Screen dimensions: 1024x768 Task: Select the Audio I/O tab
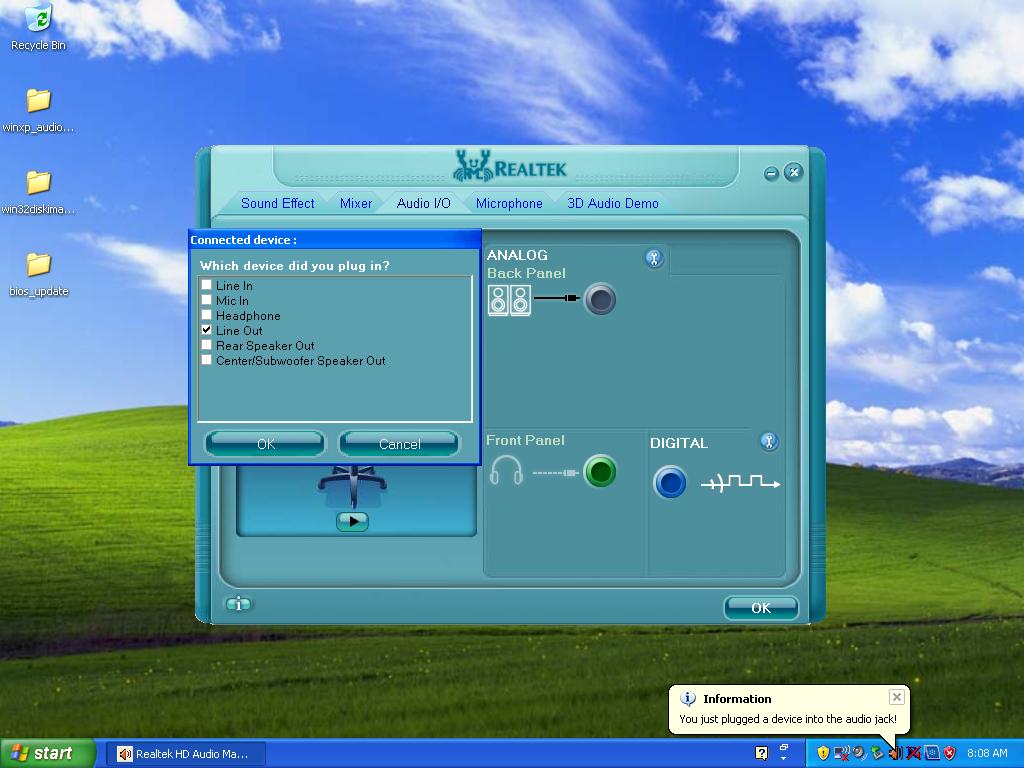[423, 203]
